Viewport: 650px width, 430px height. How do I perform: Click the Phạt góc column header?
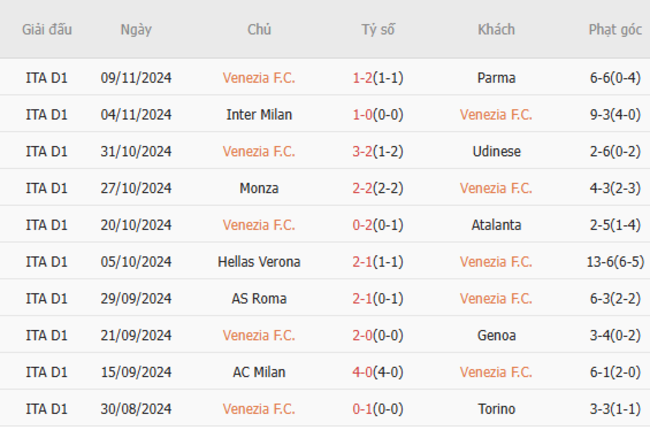pyautogui.click(x=615, y=30)
